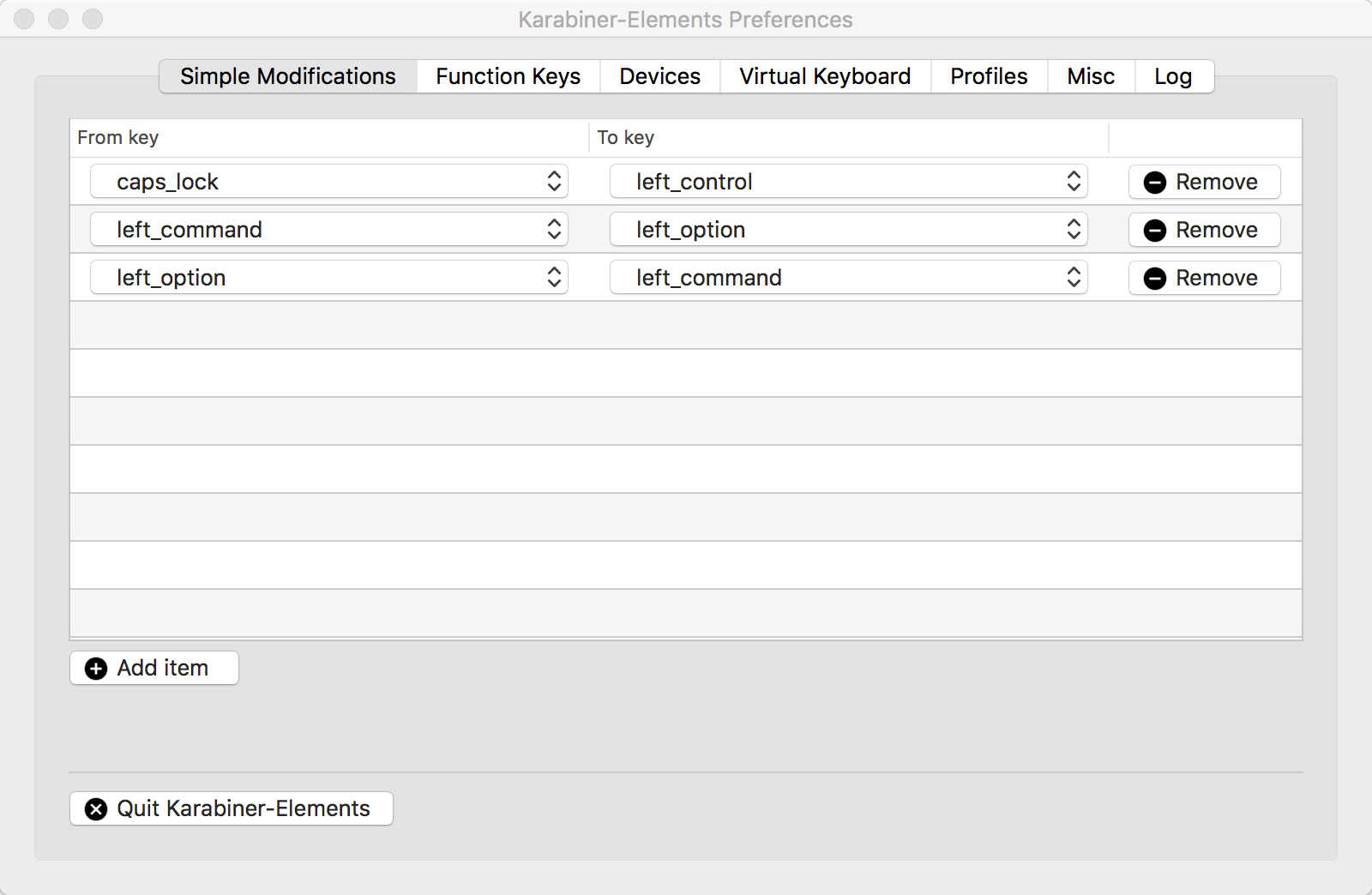Quit Karabiner-Elements

tap(232, 808)
